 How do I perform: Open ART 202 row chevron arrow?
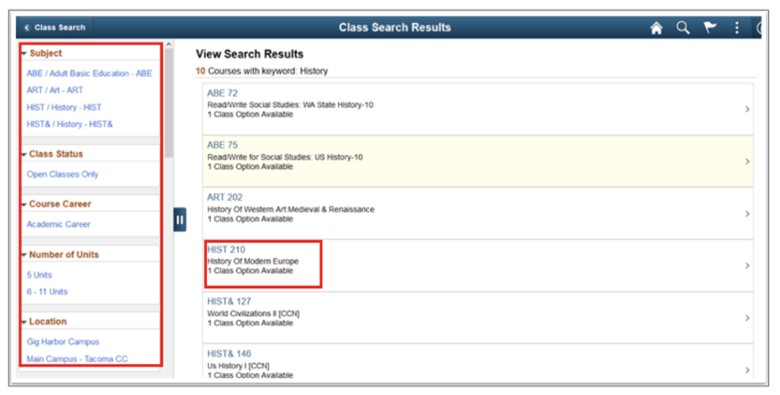click(x=747, y=213)
